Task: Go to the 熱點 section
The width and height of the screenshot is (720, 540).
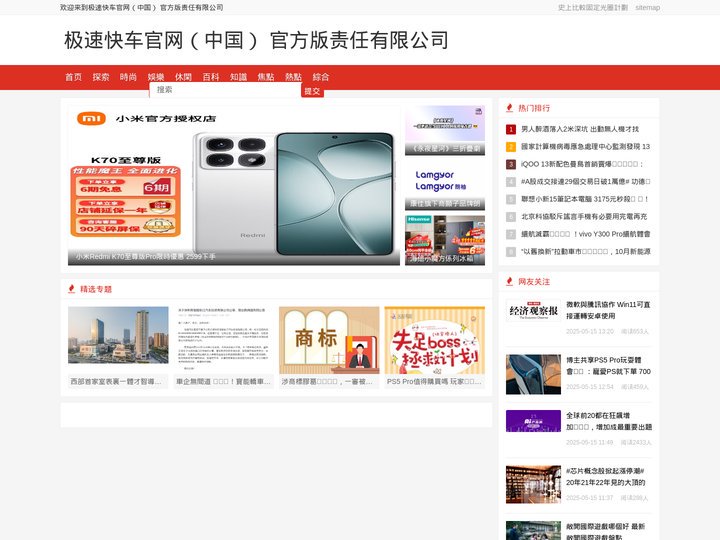Action: [x=293, y=77]
